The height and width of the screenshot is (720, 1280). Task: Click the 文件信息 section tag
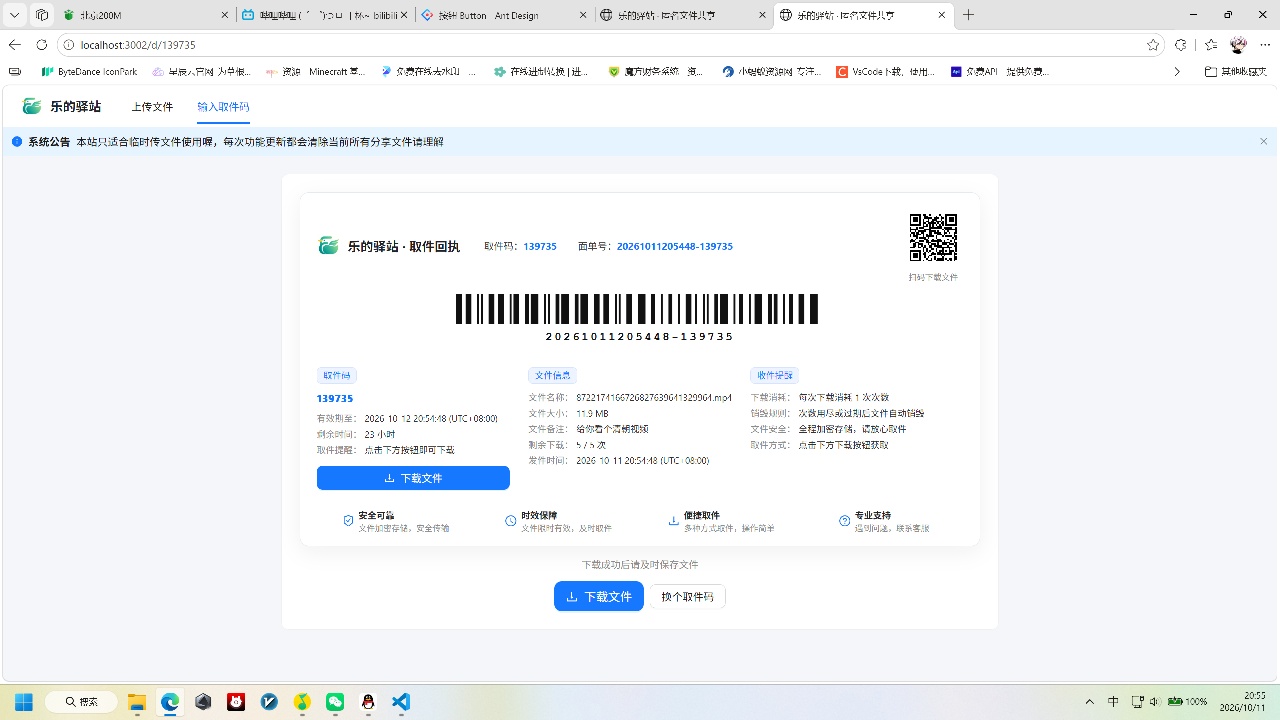pyautogui.click(x=553, y=375)
